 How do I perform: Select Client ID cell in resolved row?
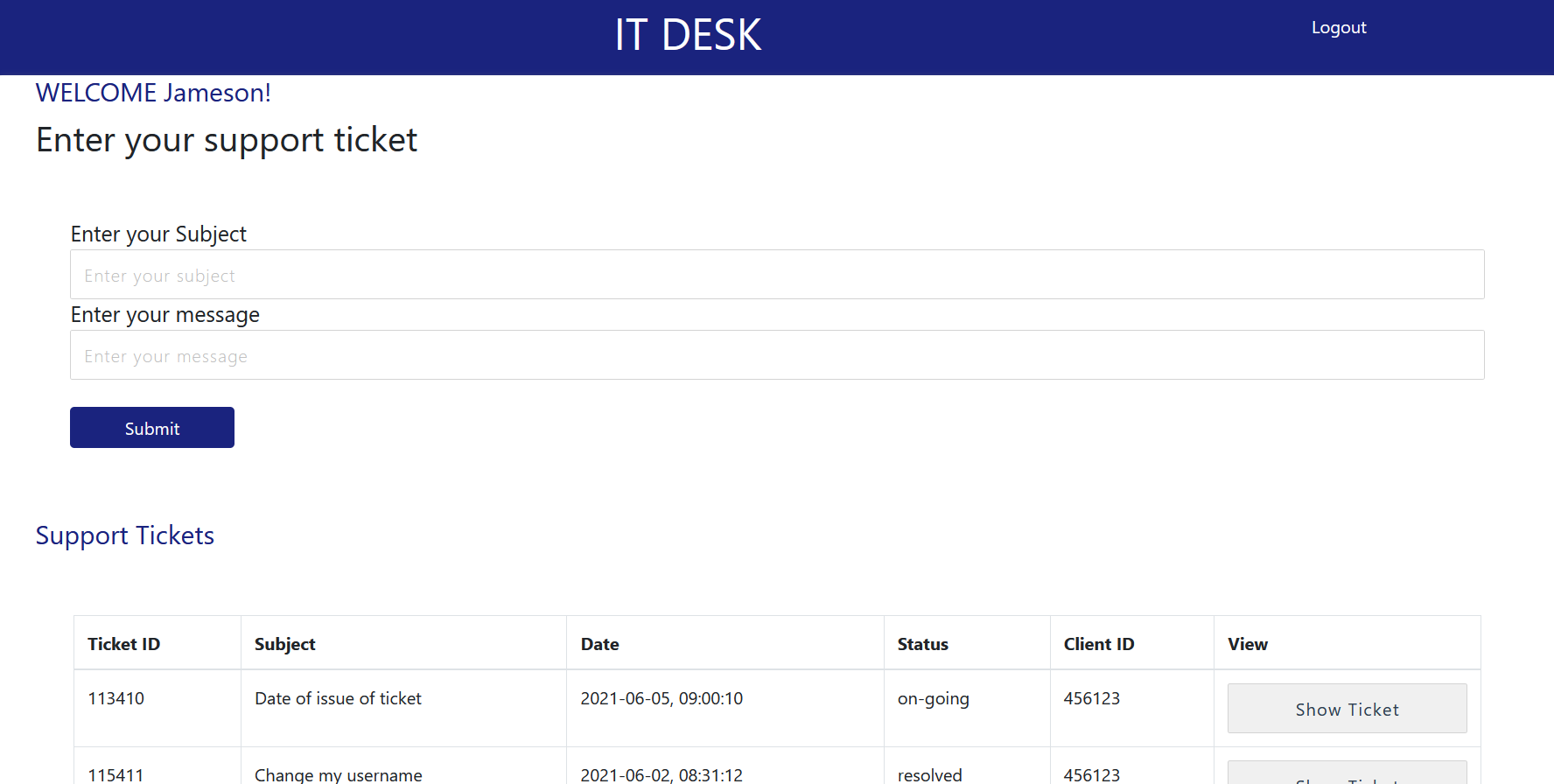[1092, 775]
